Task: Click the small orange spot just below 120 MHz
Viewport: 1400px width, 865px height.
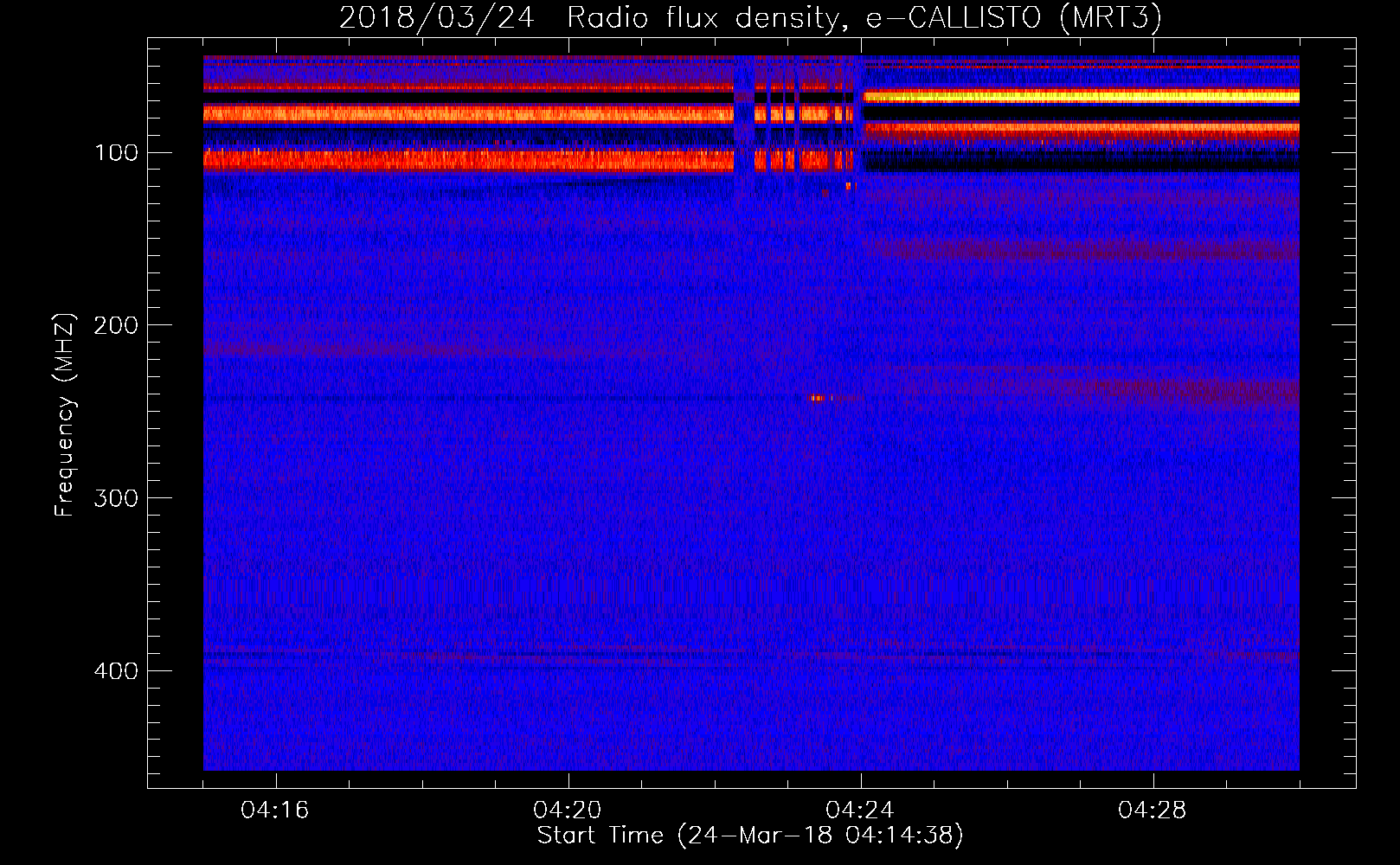Action: pyautogui.click(x=848, y=186)
